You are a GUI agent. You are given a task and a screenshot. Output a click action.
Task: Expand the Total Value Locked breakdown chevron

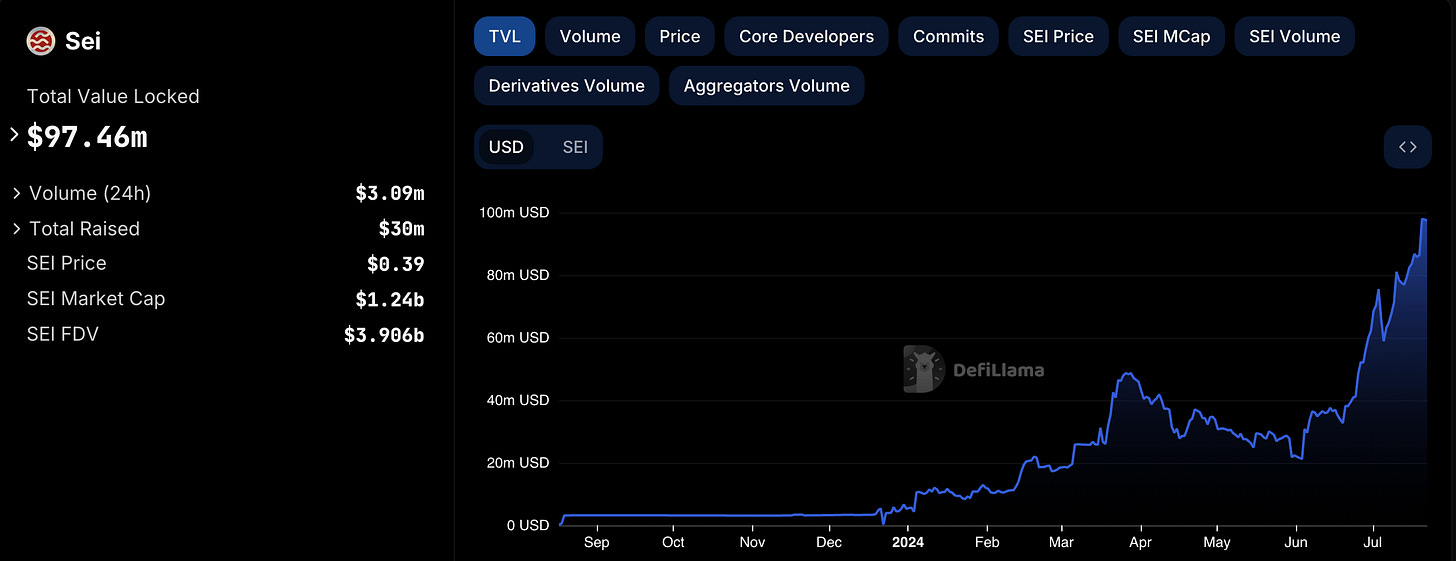[14, 134]
